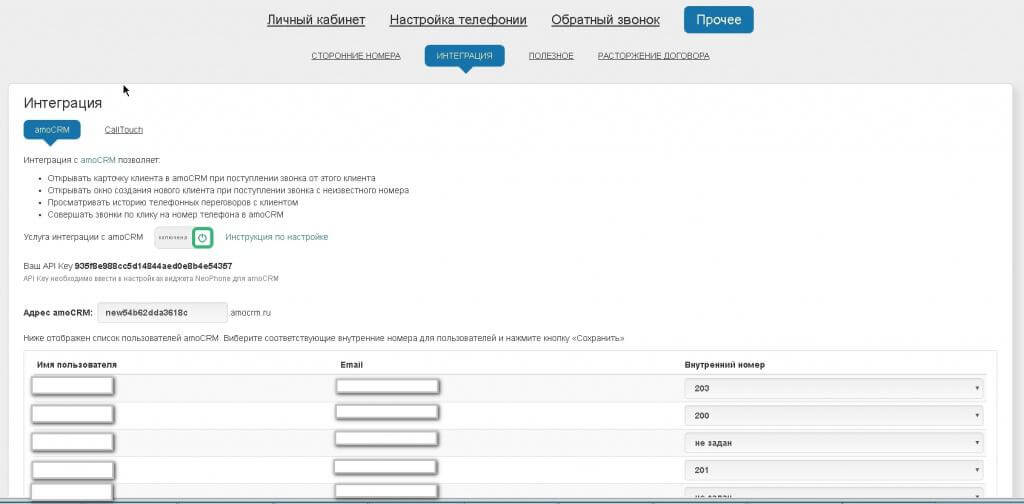
Task: Switch to the CallTouch tab
Action: [124, 129]
